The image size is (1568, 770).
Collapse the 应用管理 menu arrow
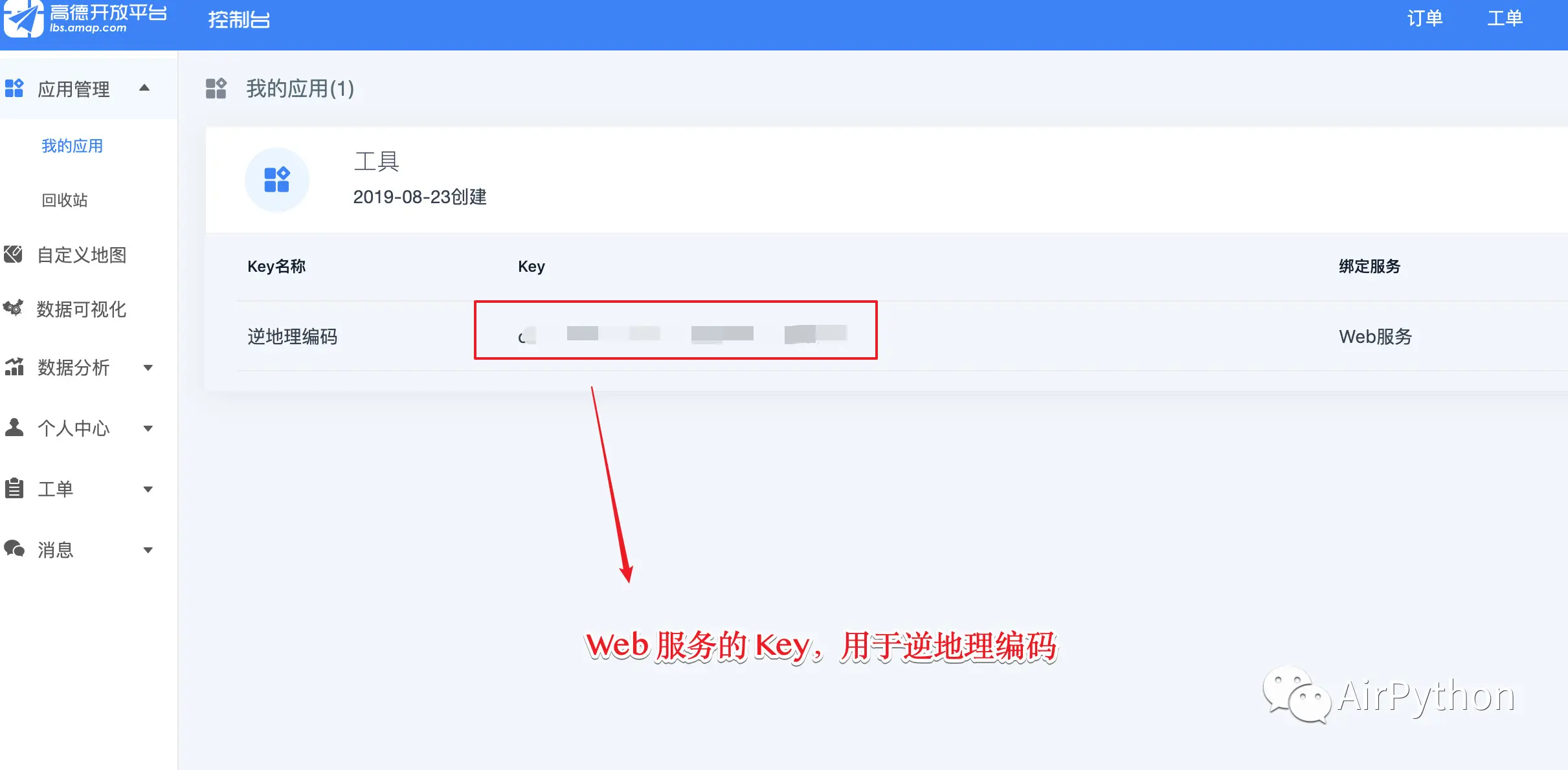[145, 88]
